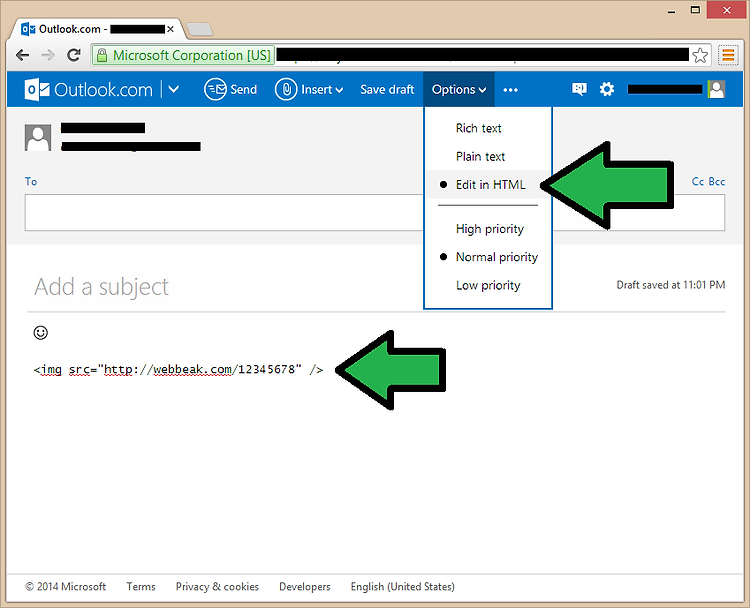Open the Chrome hamburger menu

(728, 55)
